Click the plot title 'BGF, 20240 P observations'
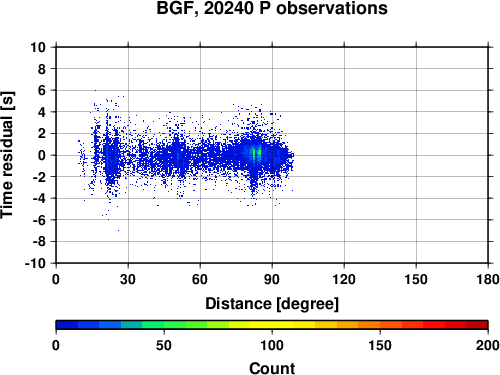500x375 pixels. [272, 8]
